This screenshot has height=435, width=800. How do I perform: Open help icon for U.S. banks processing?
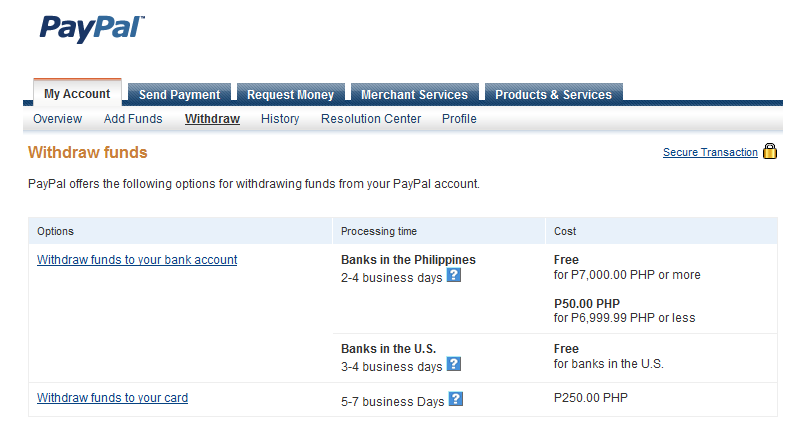[x=454, y=365]
